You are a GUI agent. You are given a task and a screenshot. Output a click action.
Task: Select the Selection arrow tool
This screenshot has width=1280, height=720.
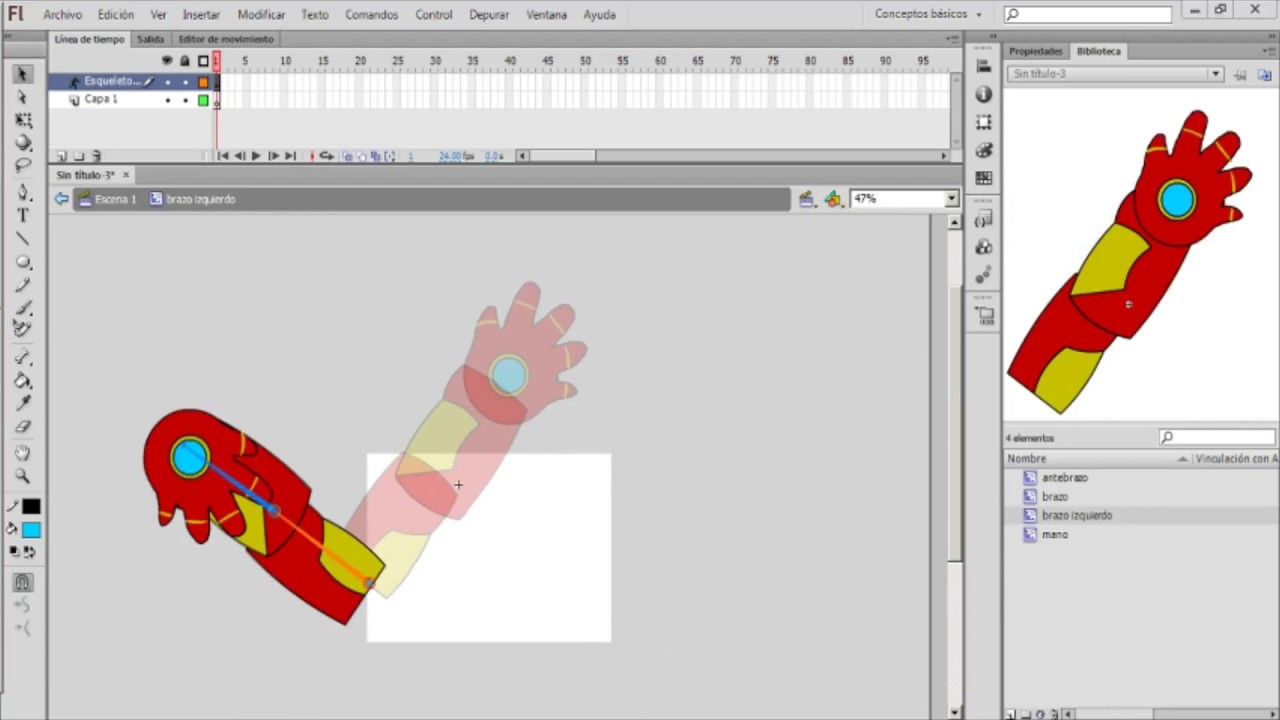tap(22, 75)
